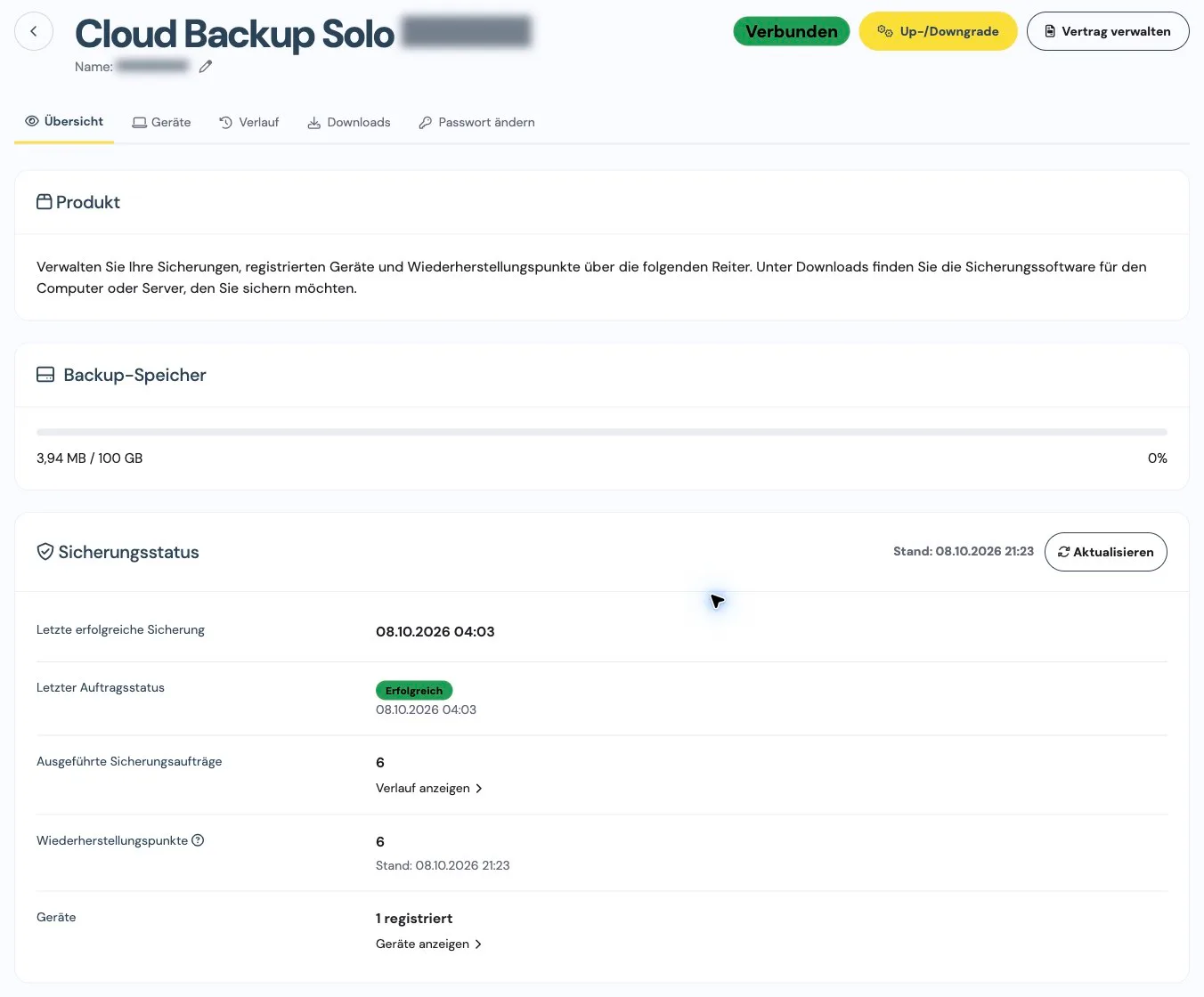
Task: Click the Verbunden status badge
Action: pyautogui.click(x=792, y=31)
